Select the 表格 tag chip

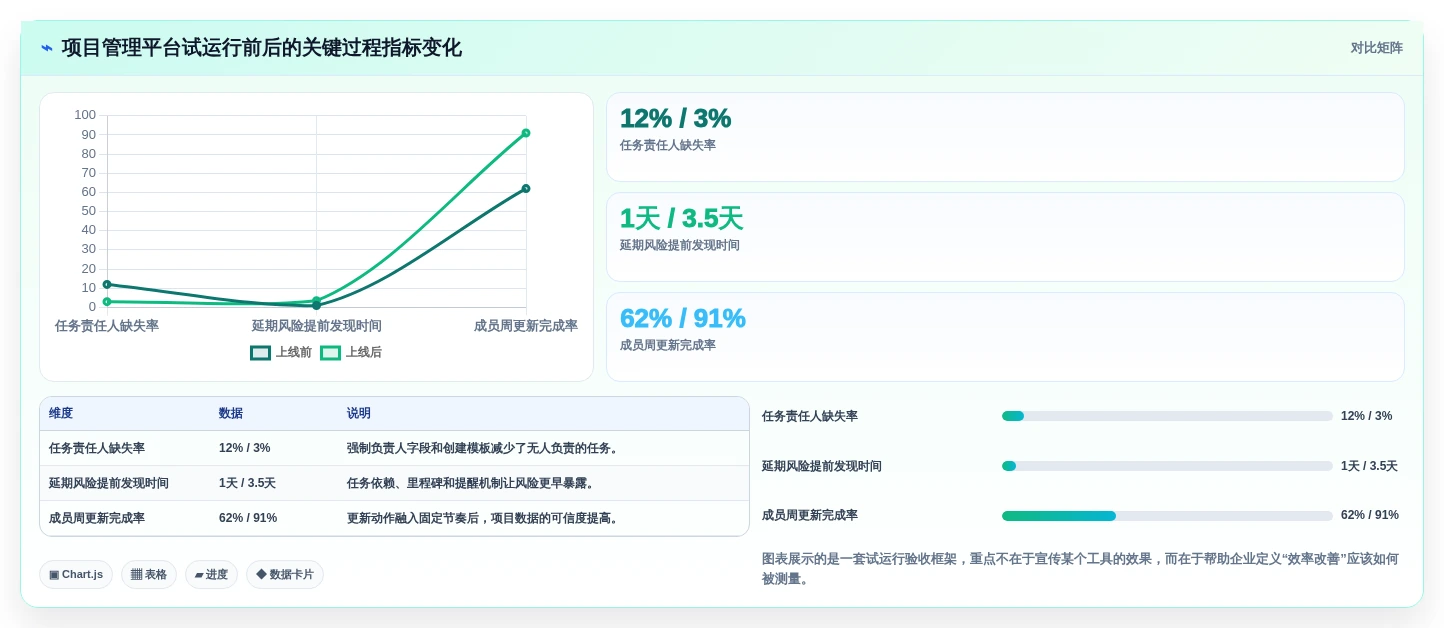pyautogui.click(x=149, y=575)
